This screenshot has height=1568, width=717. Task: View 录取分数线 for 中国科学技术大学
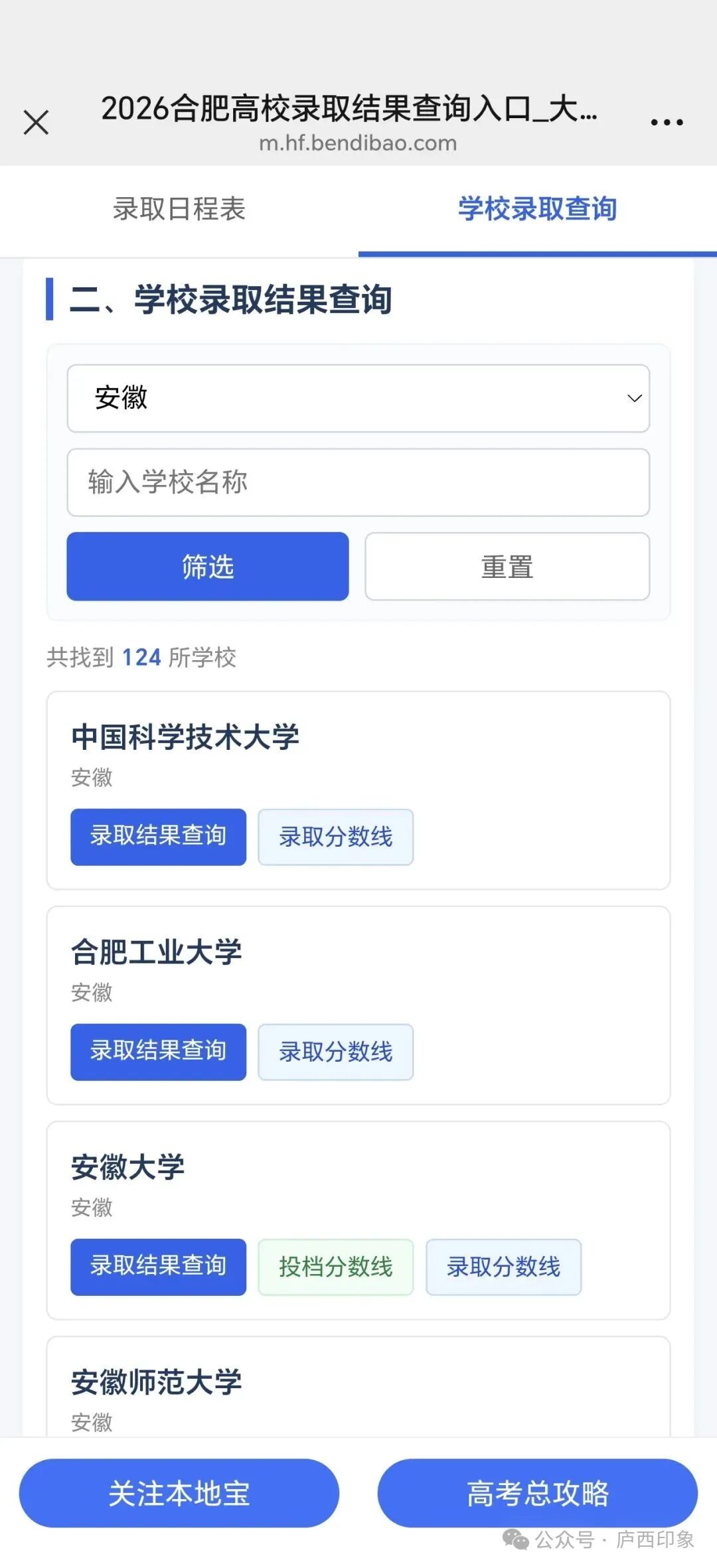336,837
